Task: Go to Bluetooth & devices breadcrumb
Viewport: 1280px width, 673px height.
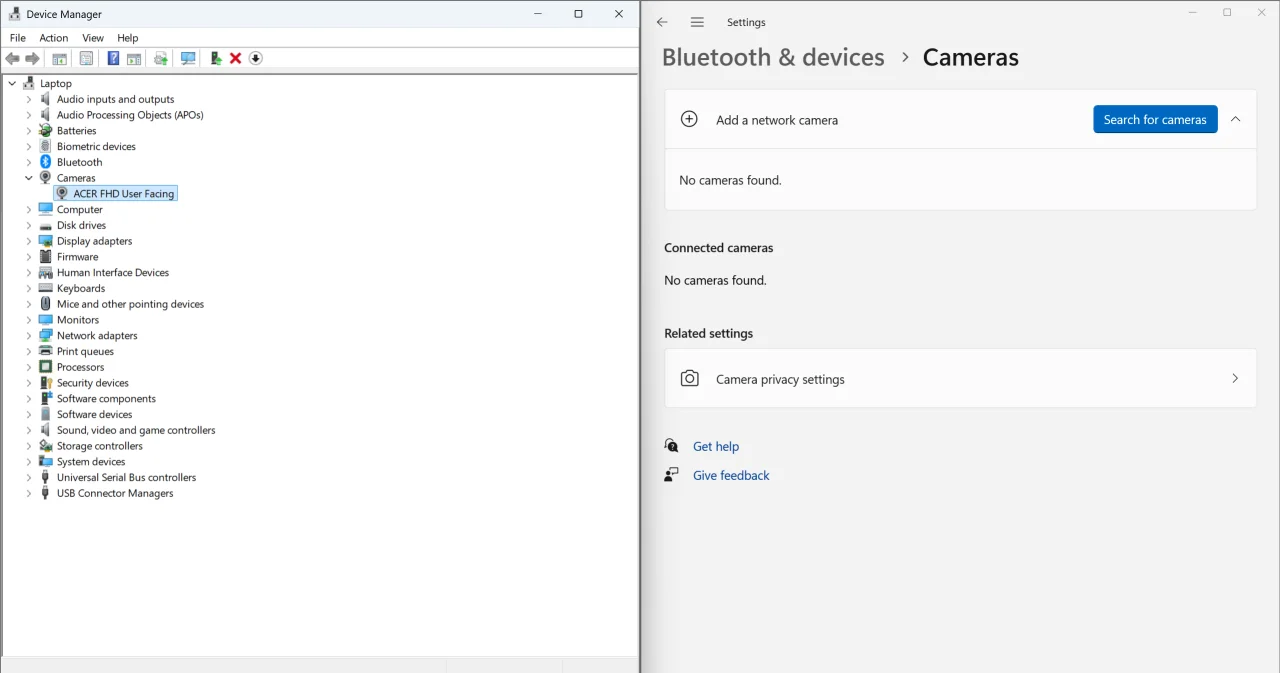Action: click(x=773, y=57)
